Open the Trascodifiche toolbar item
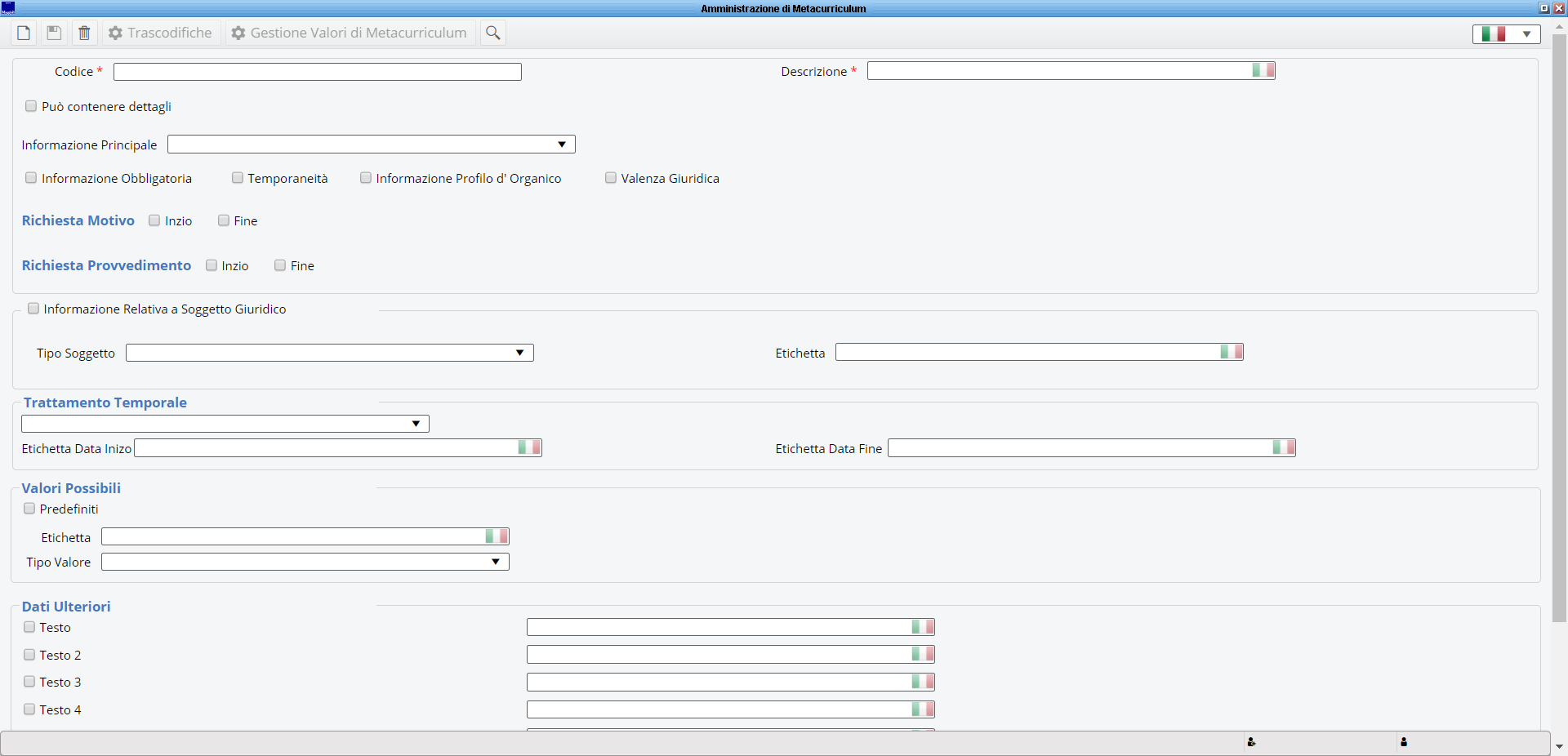This screenshot has height=756, width=1568. [161, 33]
